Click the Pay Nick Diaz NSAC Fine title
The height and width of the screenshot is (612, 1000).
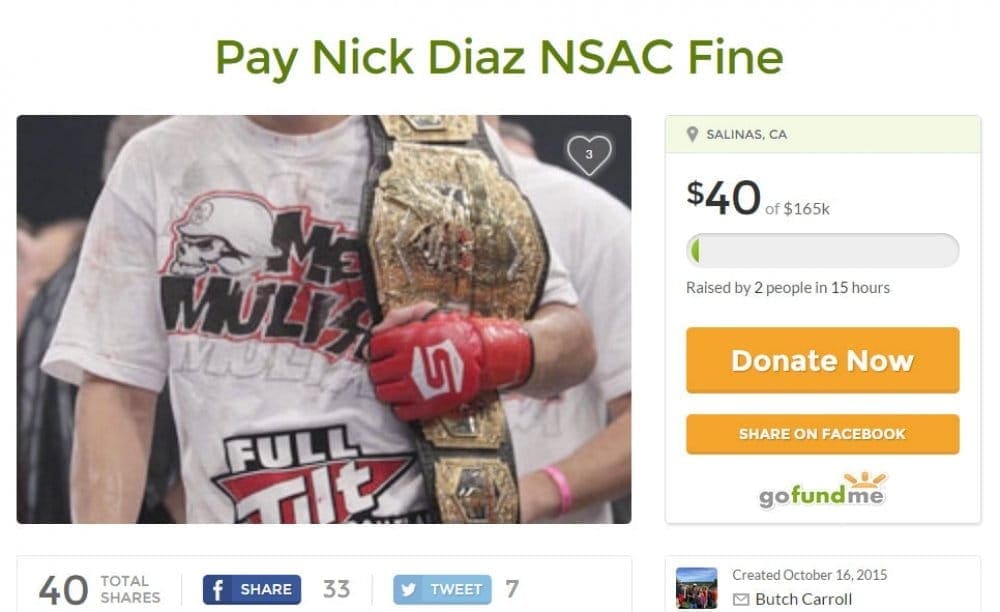point(499,58)
